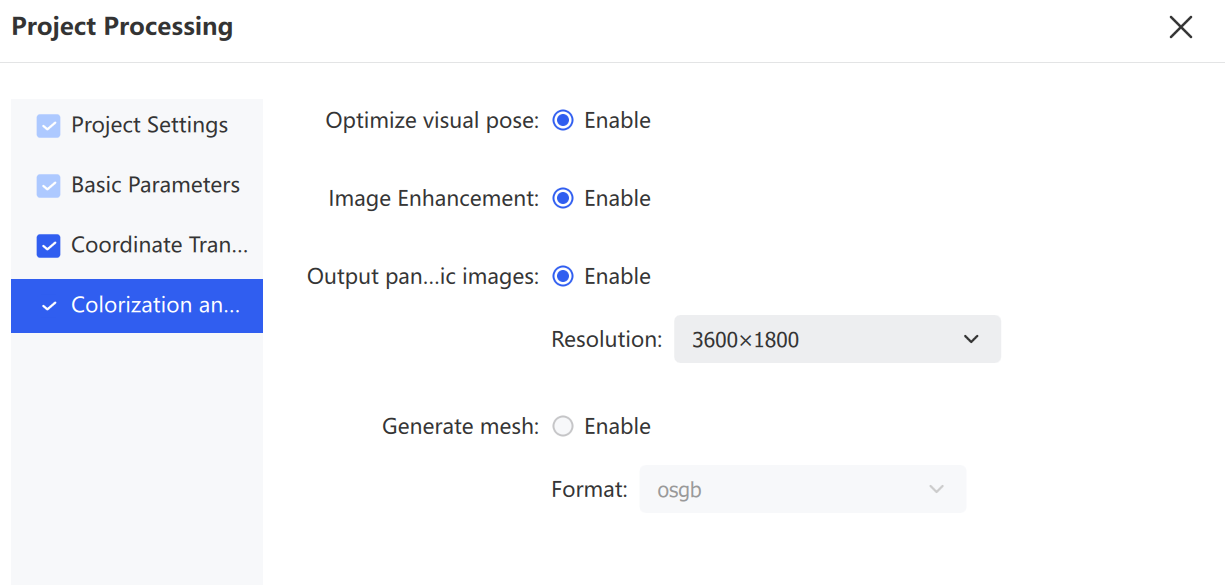Screen dimensions: 1225x585
Task: Toggle Output panoramic images Enable radio
Action: pyautogui.click(x=563, y=276)
